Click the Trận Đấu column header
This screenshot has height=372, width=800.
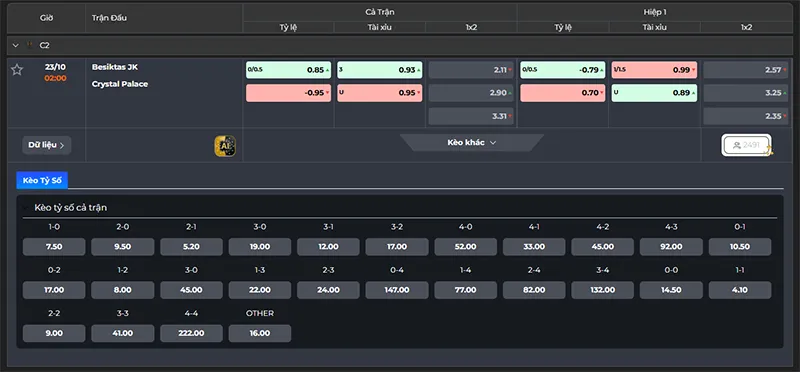(109, 18)
